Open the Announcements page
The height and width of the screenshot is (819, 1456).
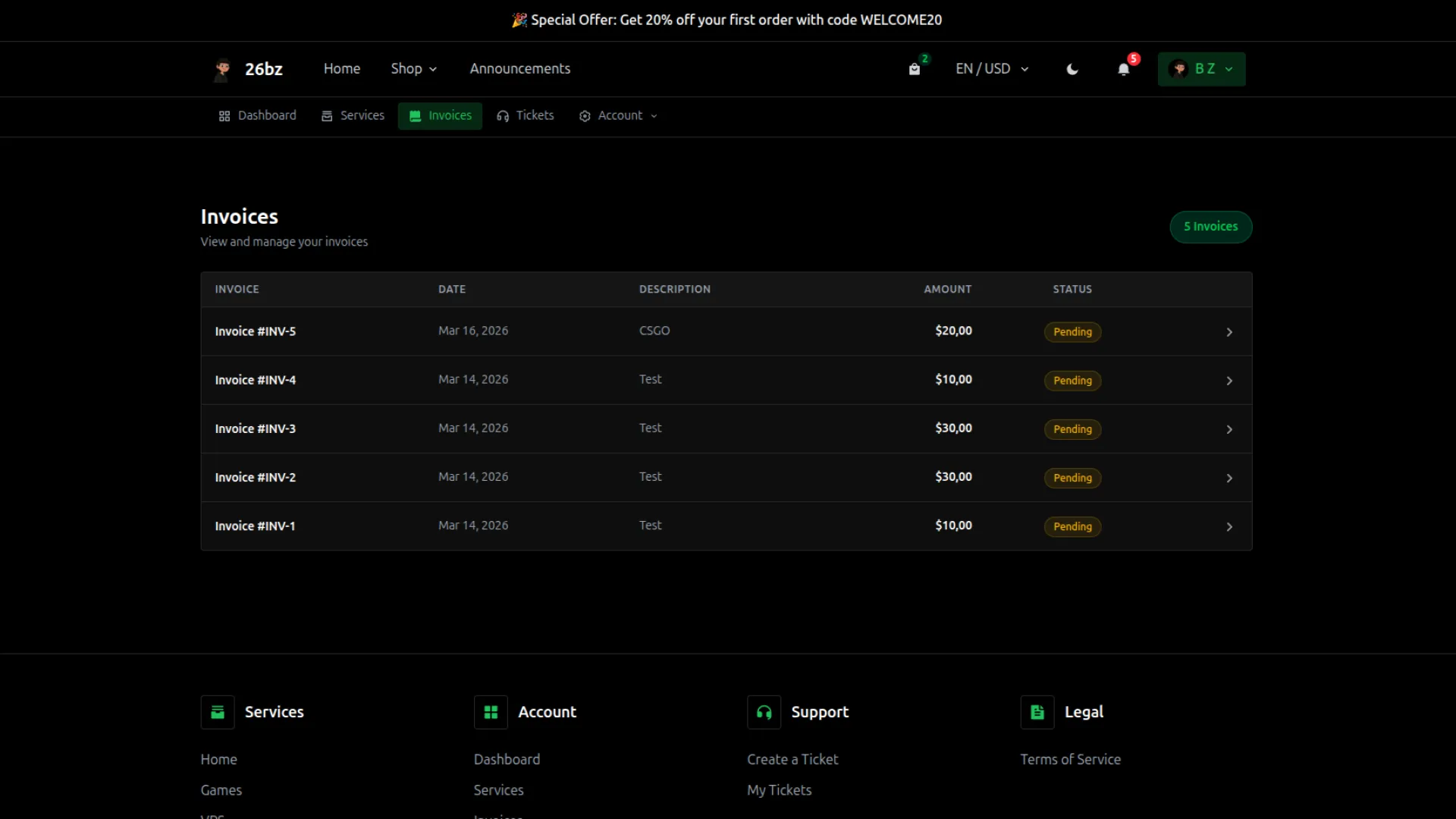click(x=519, y=69)
